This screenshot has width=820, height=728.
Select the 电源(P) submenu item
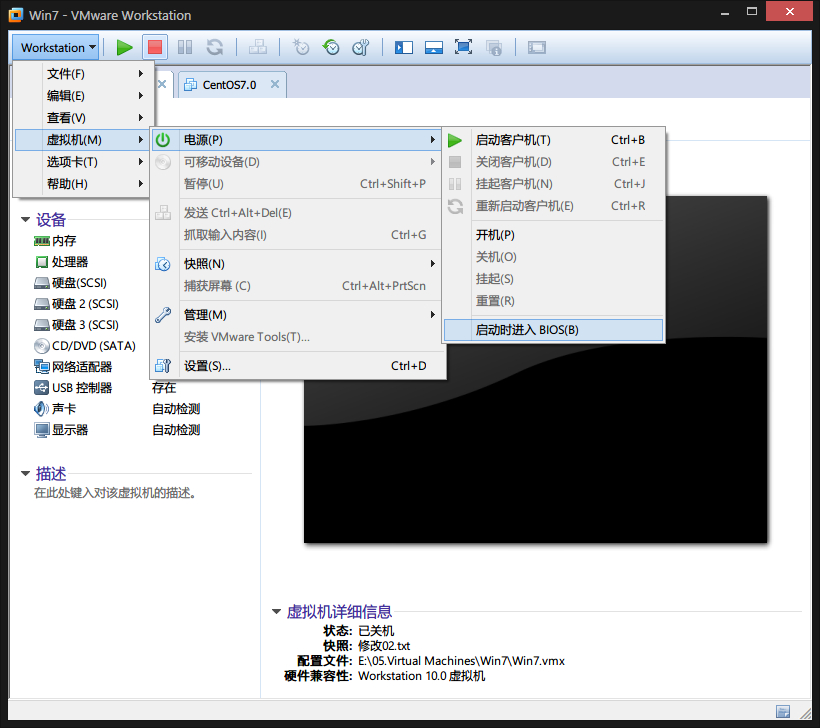[x=297, y=140]
